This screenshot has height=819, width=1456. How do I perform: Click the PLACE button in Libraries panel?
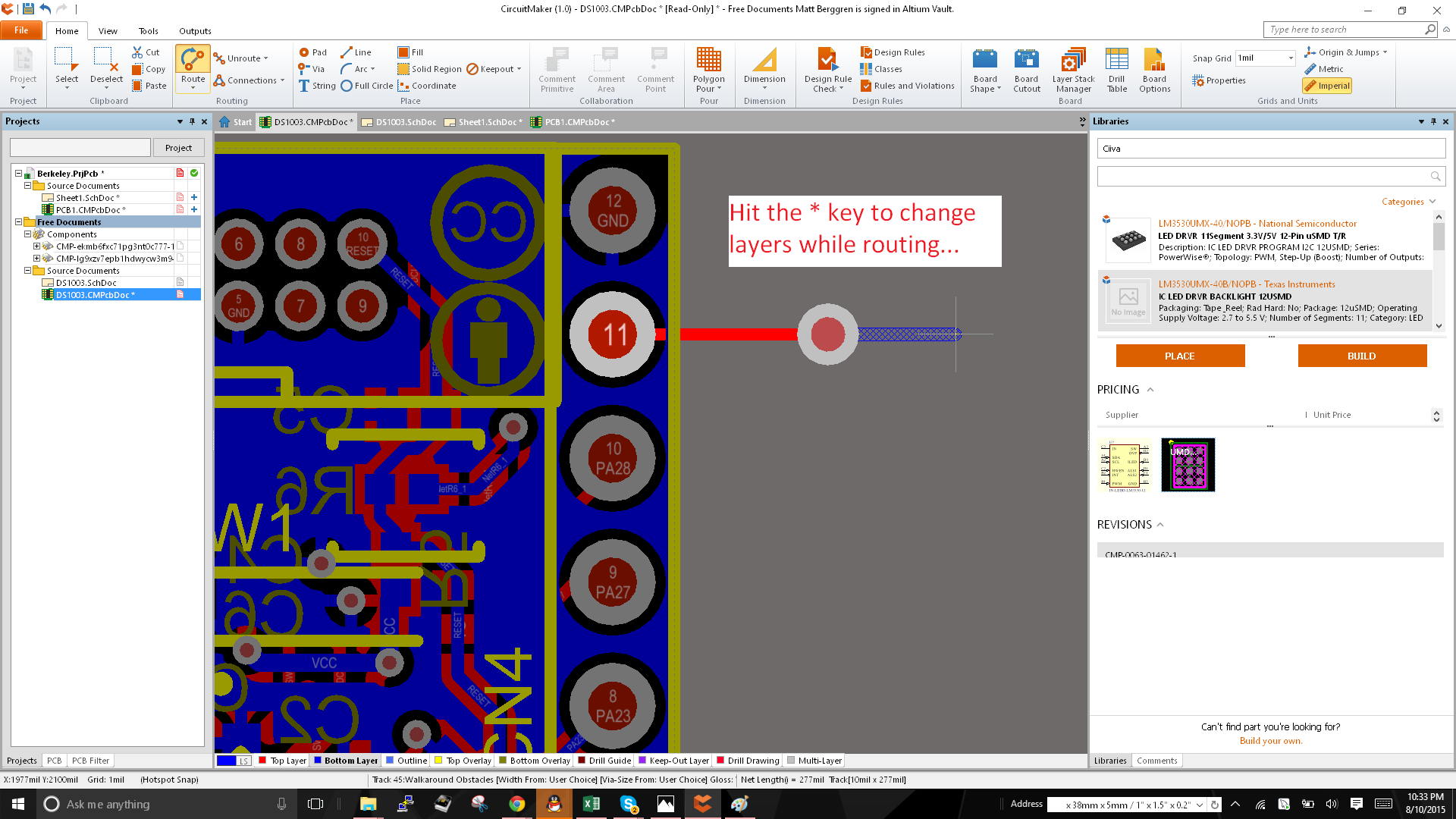click(x=1180, y=355)
